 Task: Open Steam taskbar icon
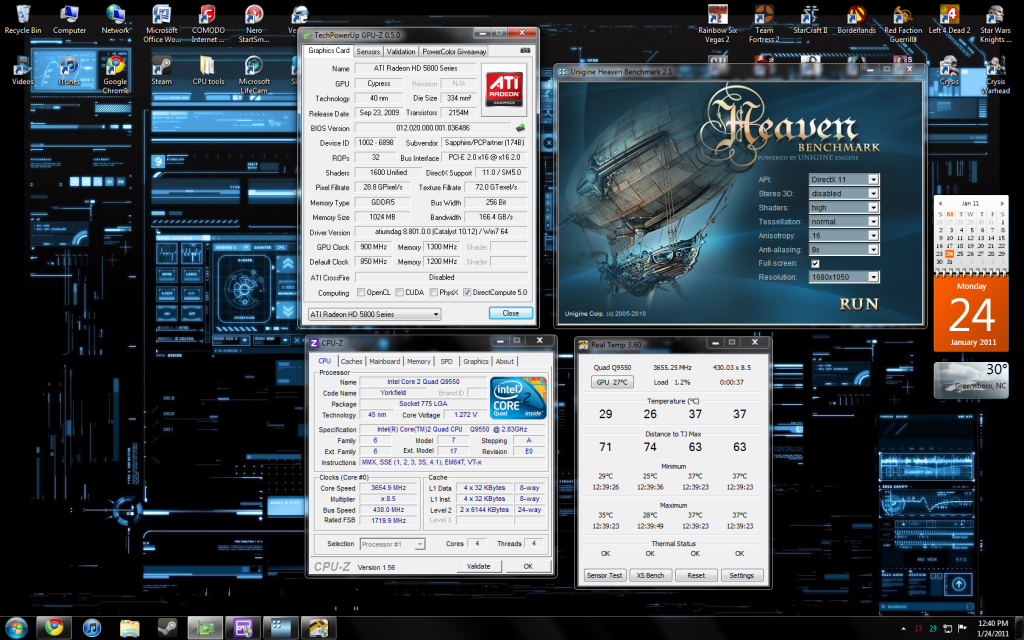pyautogui.click(x=167, y=628)
